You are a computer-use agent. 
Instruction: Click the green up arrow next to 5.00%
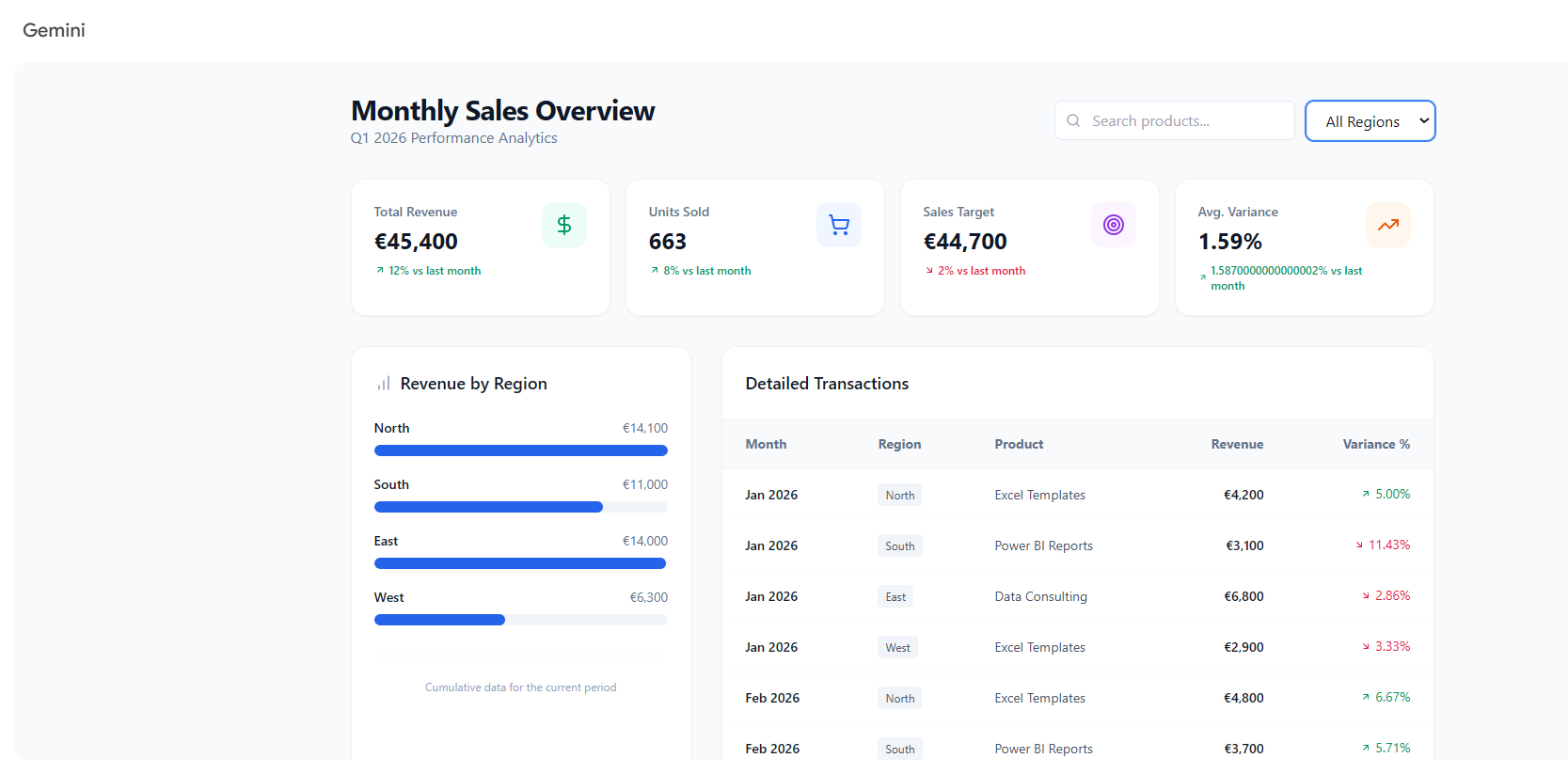click(x=1366, y=494)
